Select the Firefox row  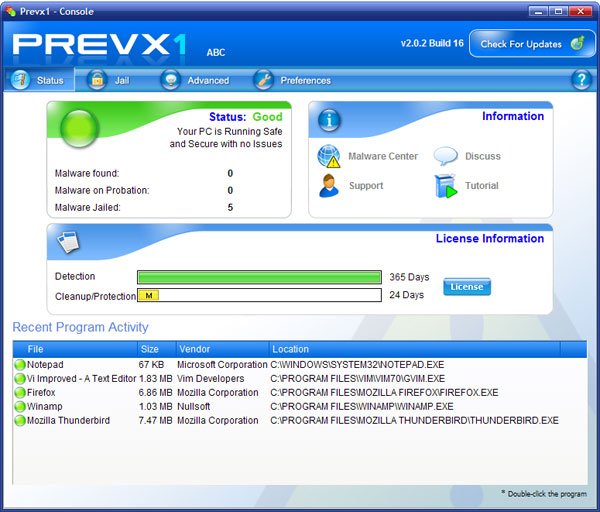tap(300, 393)
